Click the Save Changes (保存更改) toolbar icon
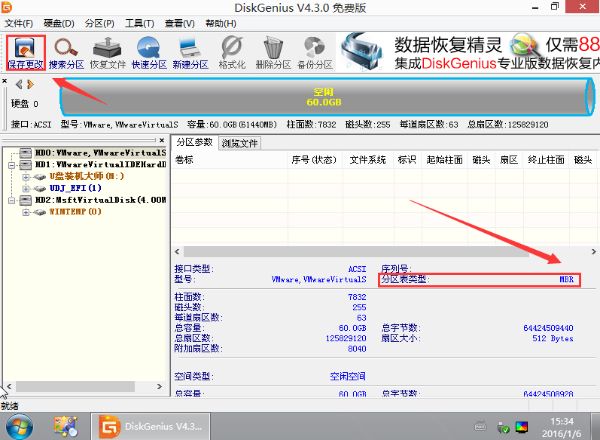Image resolution: width=600 pixels, height=440 pixels. tap(25, 53)
